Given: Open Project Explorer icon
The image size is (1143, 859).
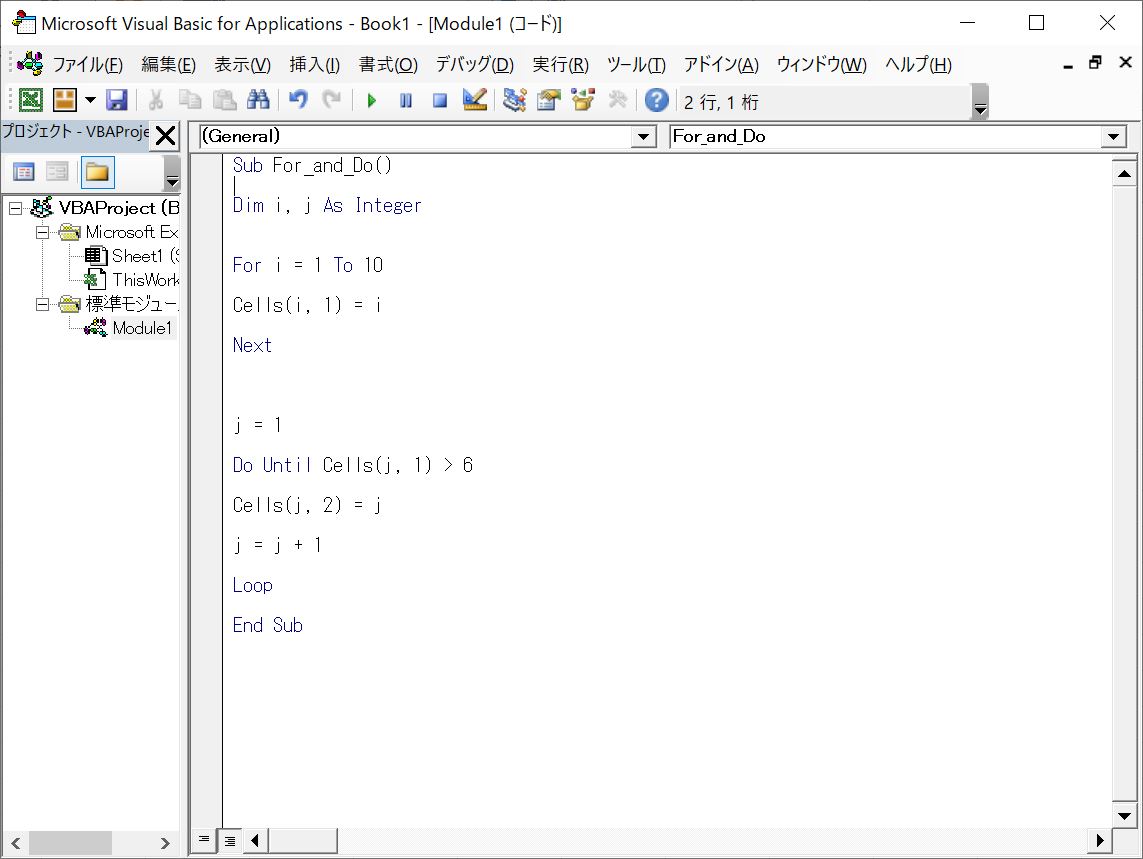Looking at the screenshot, I should pos(515,100).
